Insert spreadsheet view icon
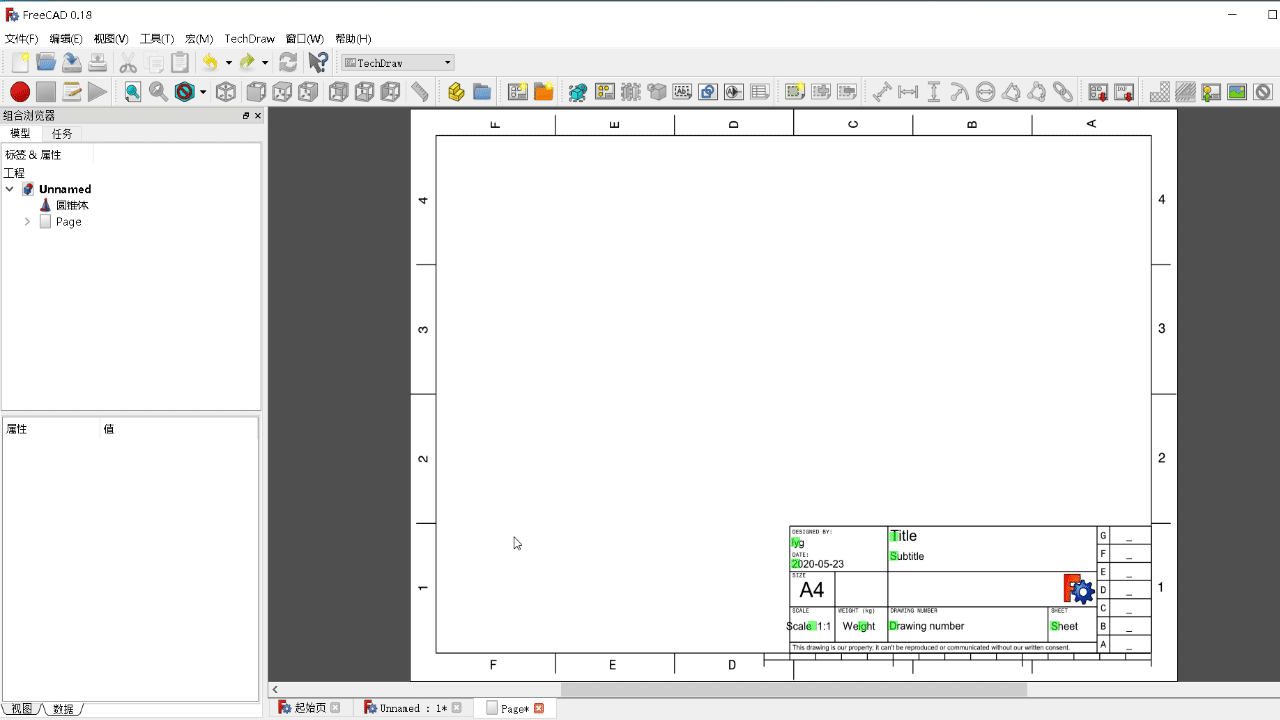This screenshot has height=720, width=1280. coord(760,92)
